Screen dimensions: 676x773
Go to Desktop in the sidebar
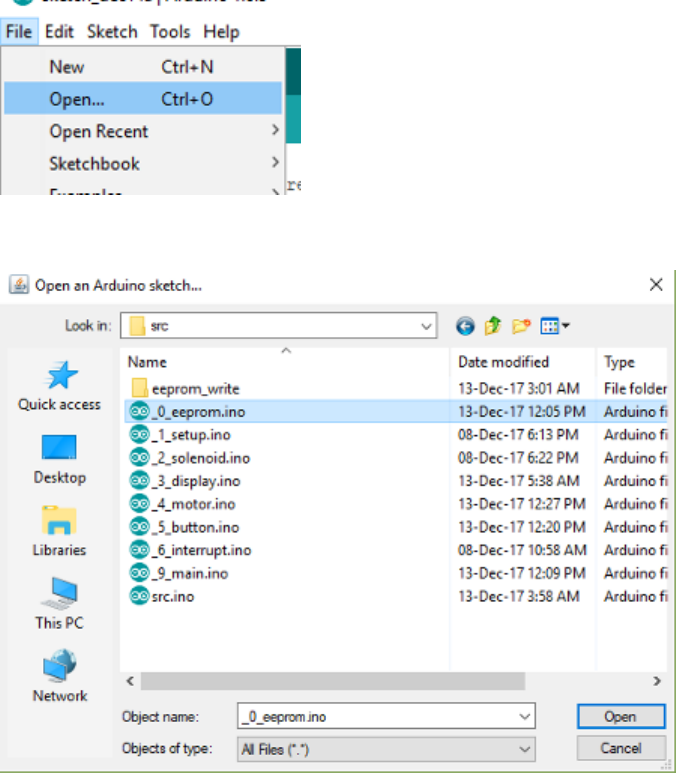pos(60,459)
